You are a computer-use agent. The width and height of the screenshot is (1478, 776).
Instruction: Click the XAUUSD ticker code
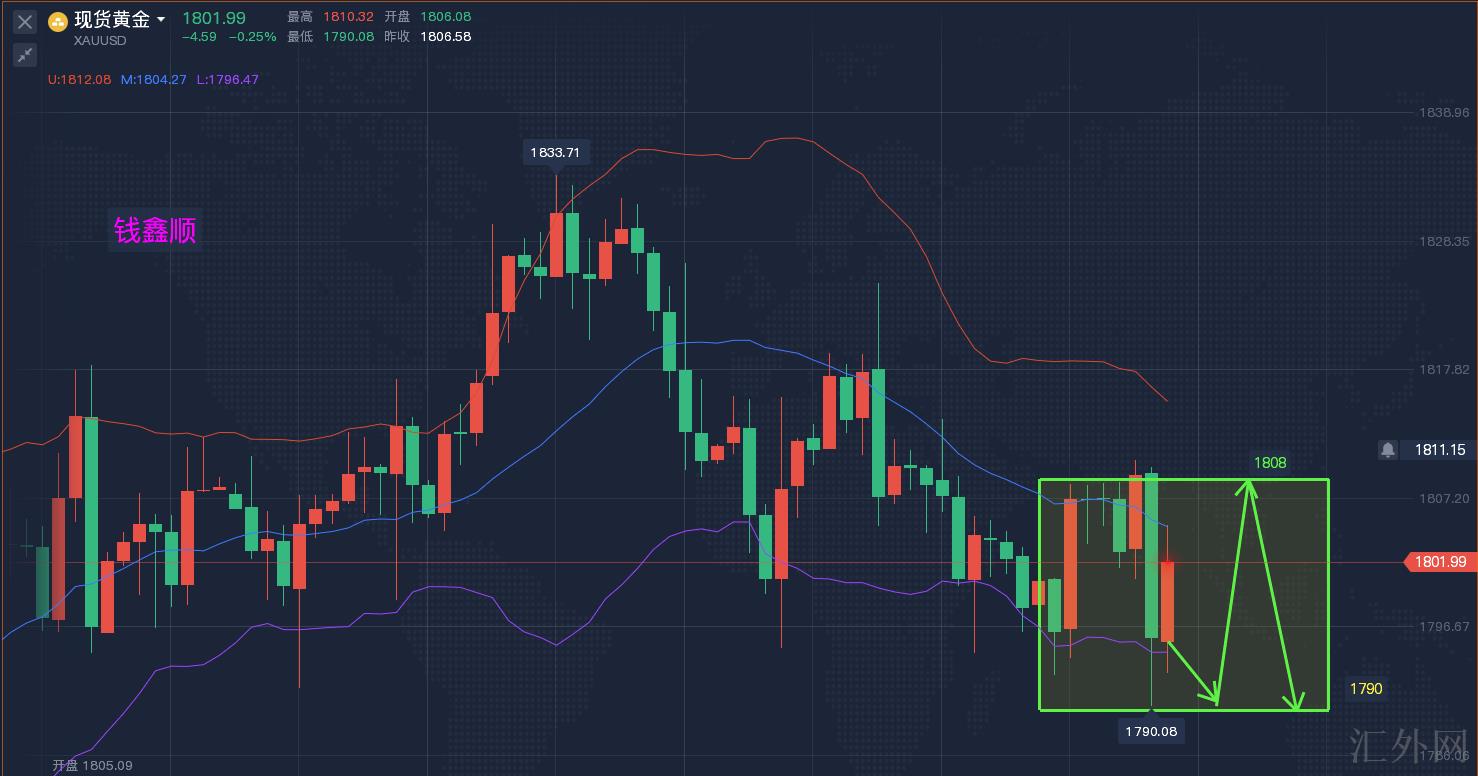(99, 40)
